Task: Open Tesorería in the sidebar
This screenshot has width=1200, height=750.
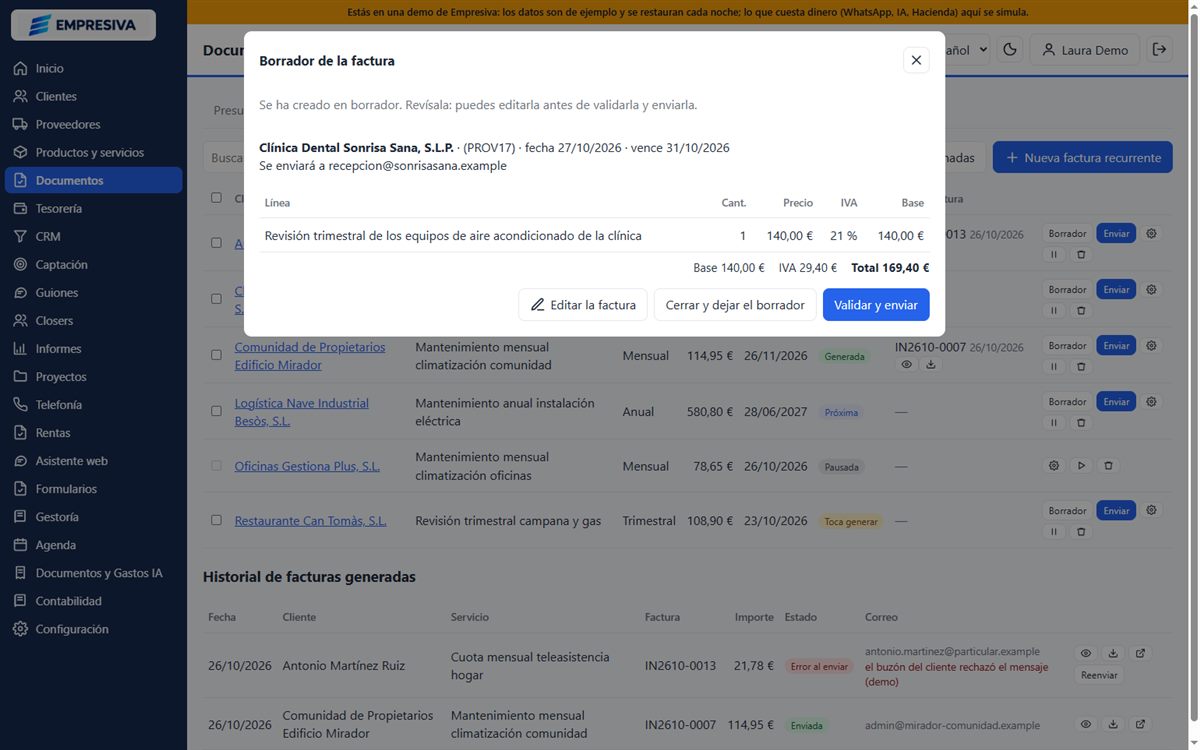Action: point(94,208)
